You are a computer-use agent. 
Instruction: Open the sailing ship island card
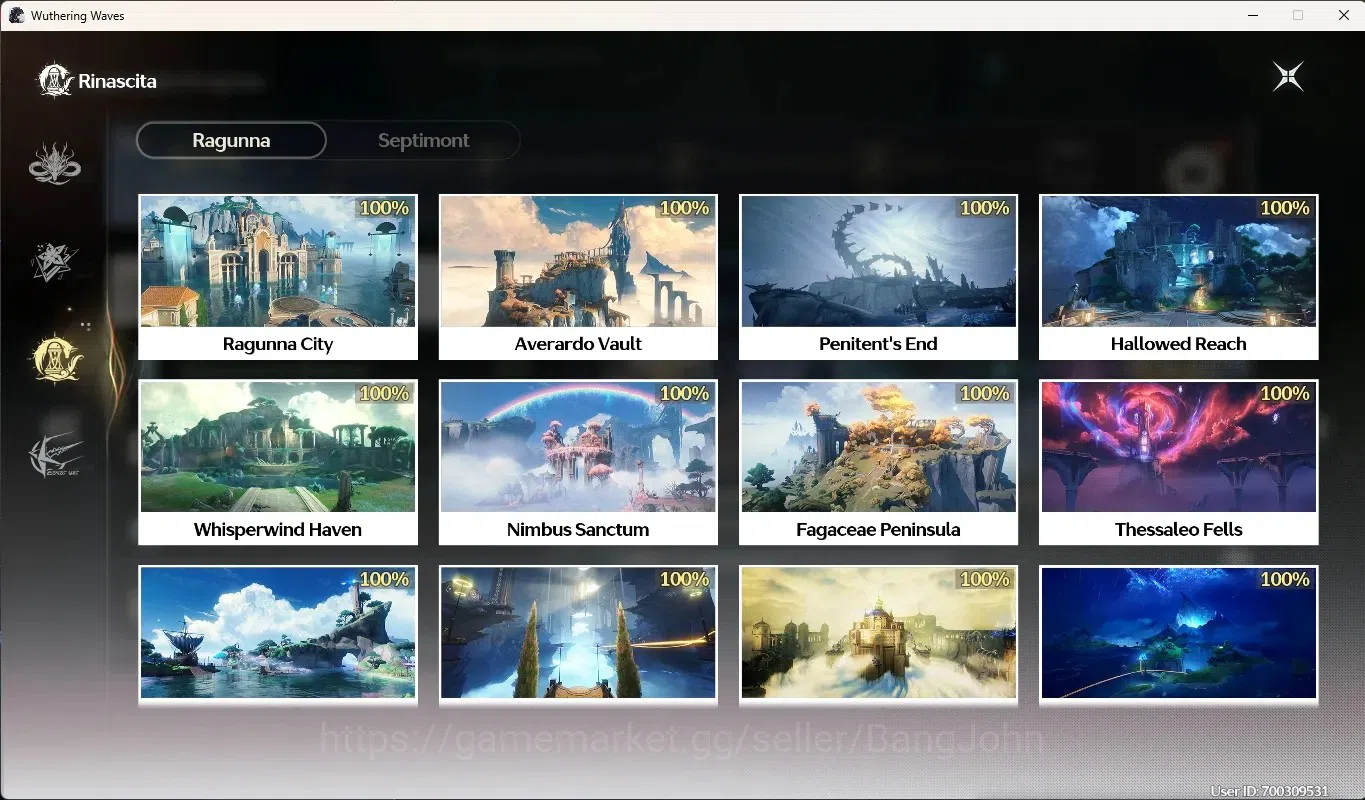(x=278, y=634)
